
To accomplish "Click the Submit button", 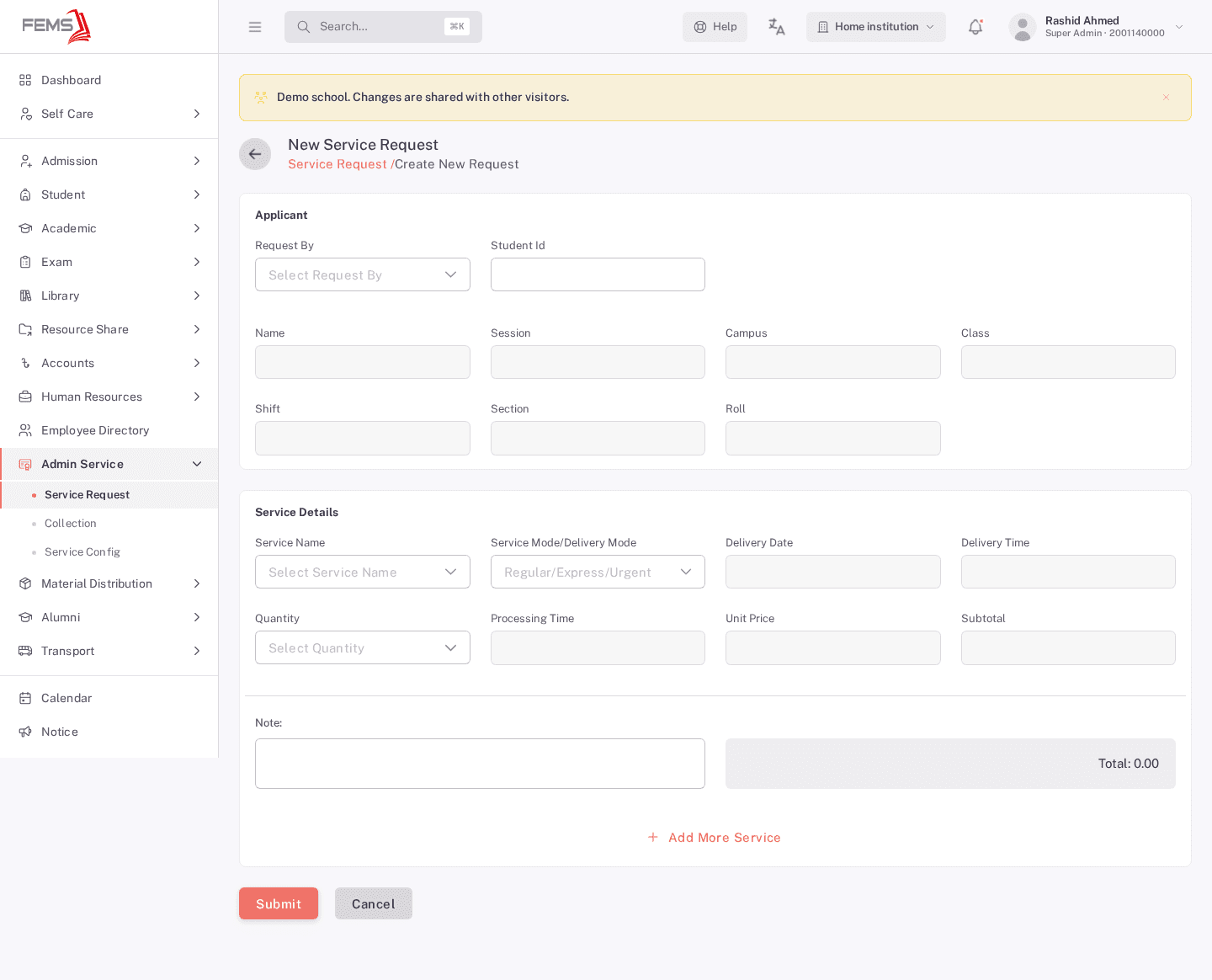I will tap(279, 903).
